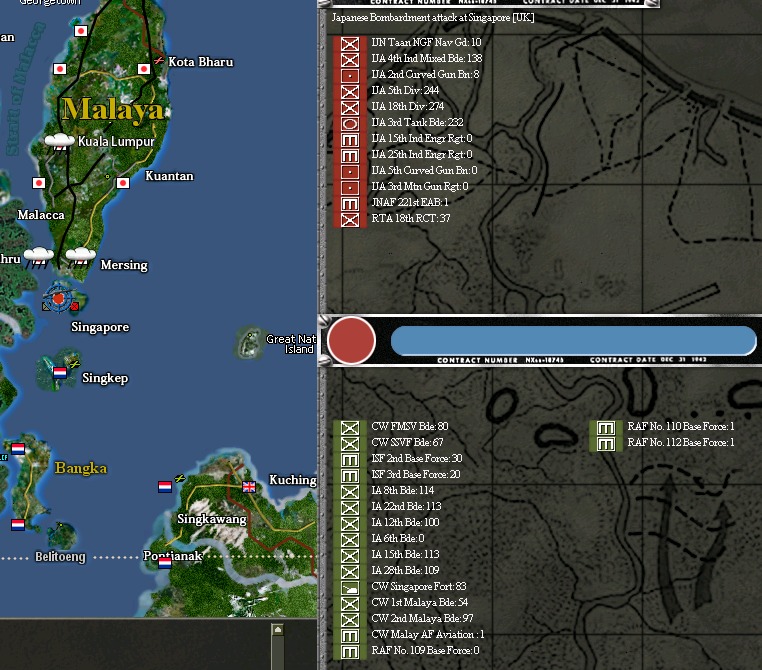Click the Malaya region label
Viewport: 762px width, 670px height.
(113, 109)
